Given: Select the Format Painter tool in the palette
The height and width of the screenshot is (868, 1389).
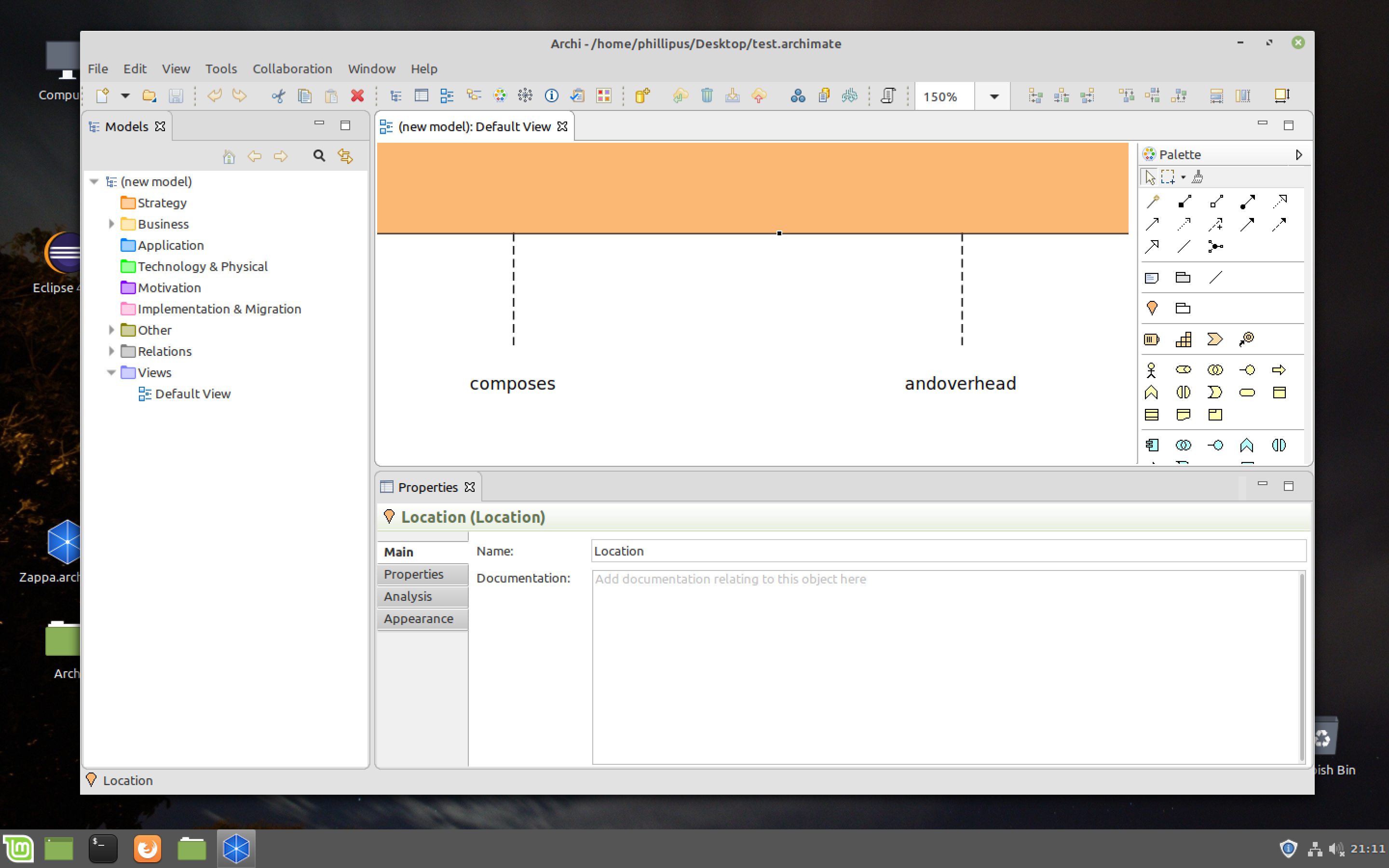Looking at the screenshot, I should click(1198, 176).
